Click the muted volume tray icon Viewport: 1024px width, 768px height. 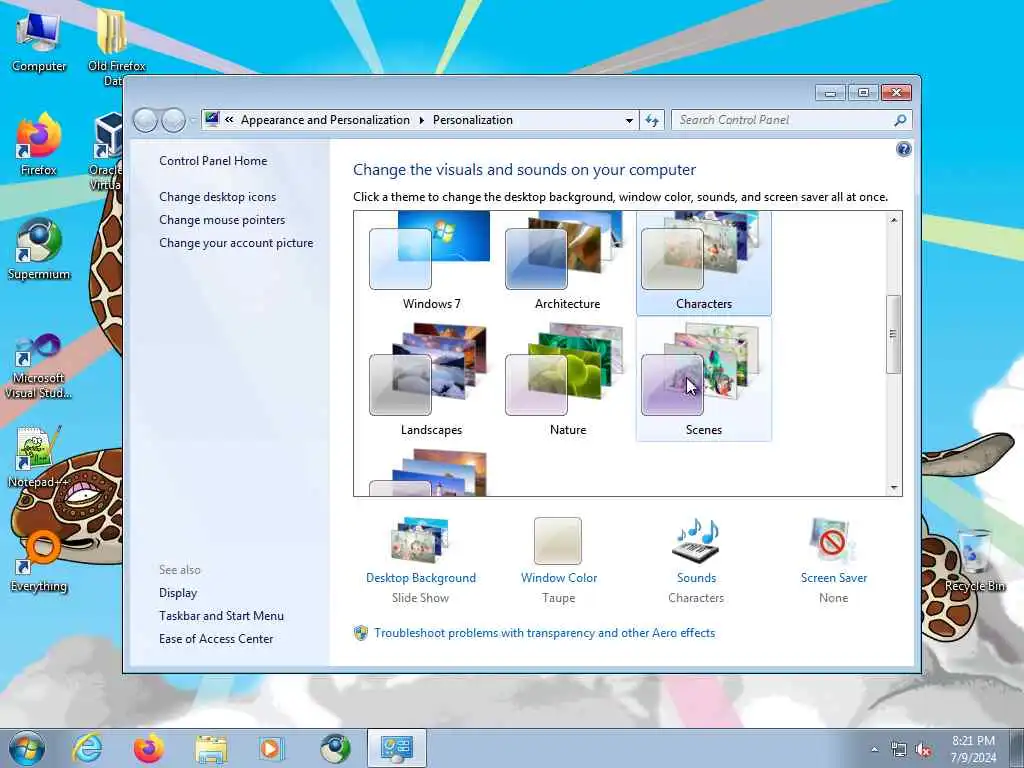pos(923,750)
